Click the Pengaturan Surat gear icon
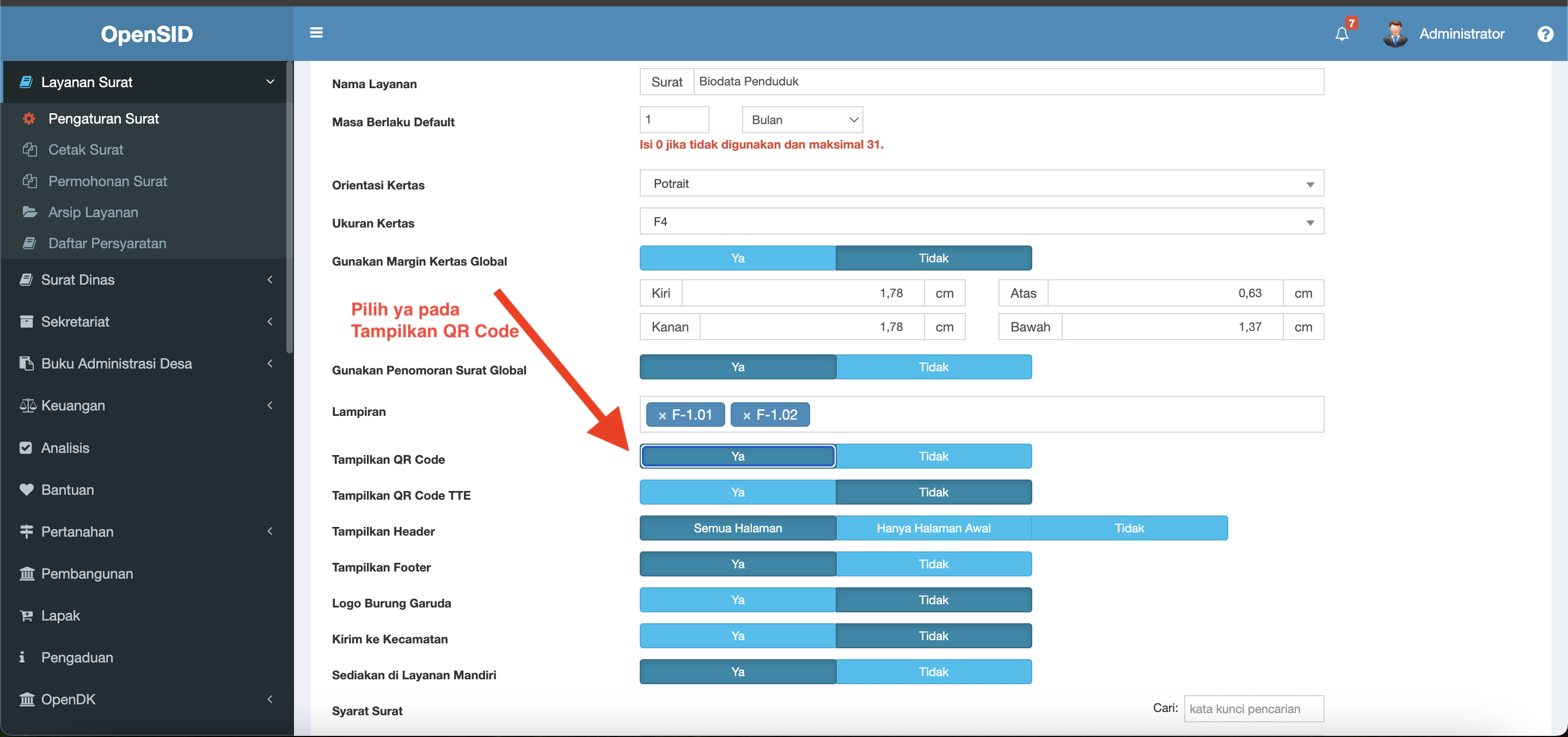 29,119
